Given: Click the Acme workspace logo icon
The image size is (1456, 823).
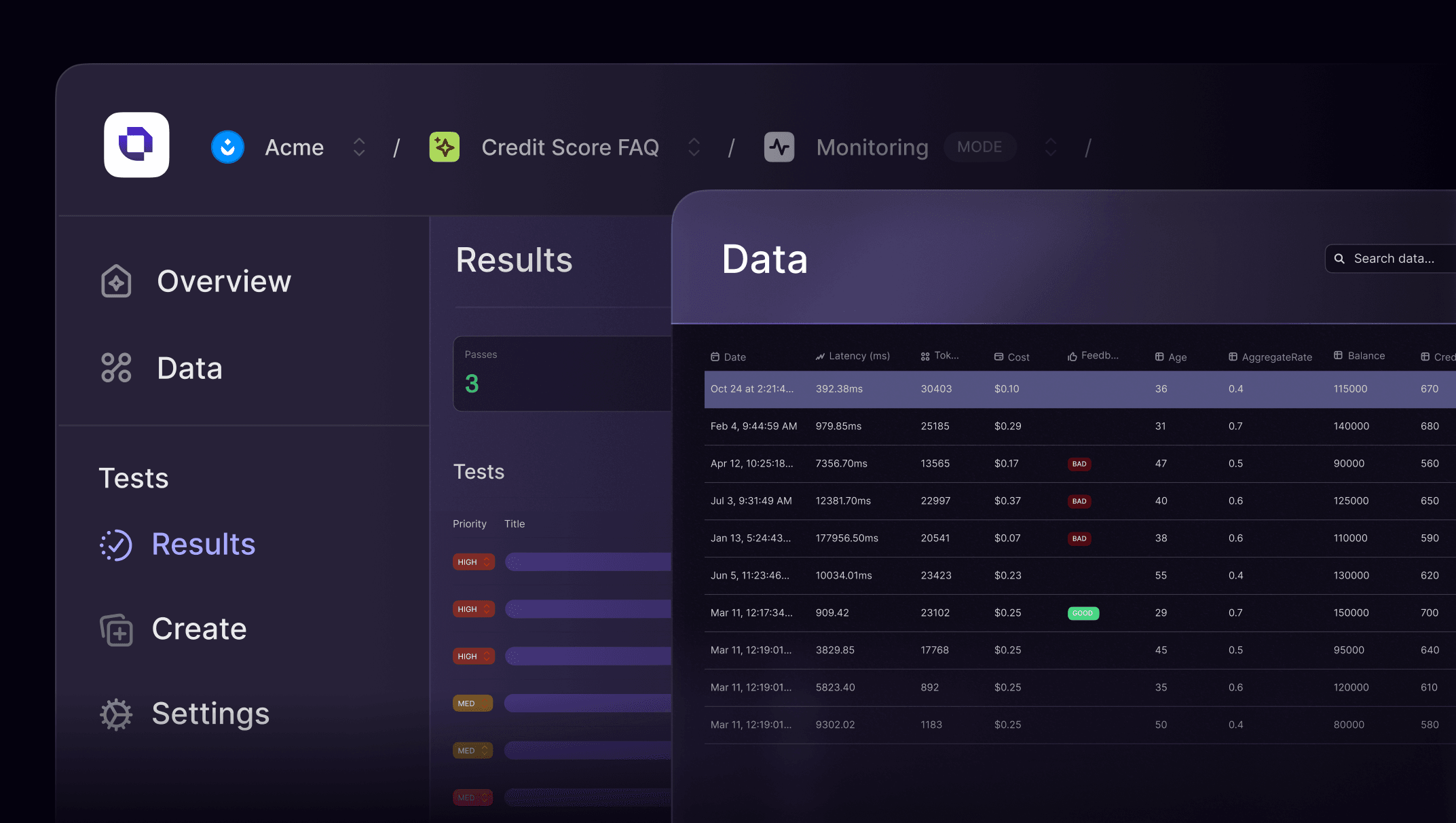Looking at the screenshot, I should tap(227, 147).
